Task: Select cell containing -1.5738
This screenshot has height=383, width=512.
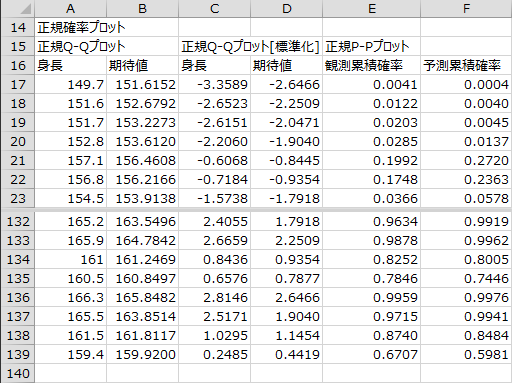Action: pyautogui.click(x=214, y=198)
